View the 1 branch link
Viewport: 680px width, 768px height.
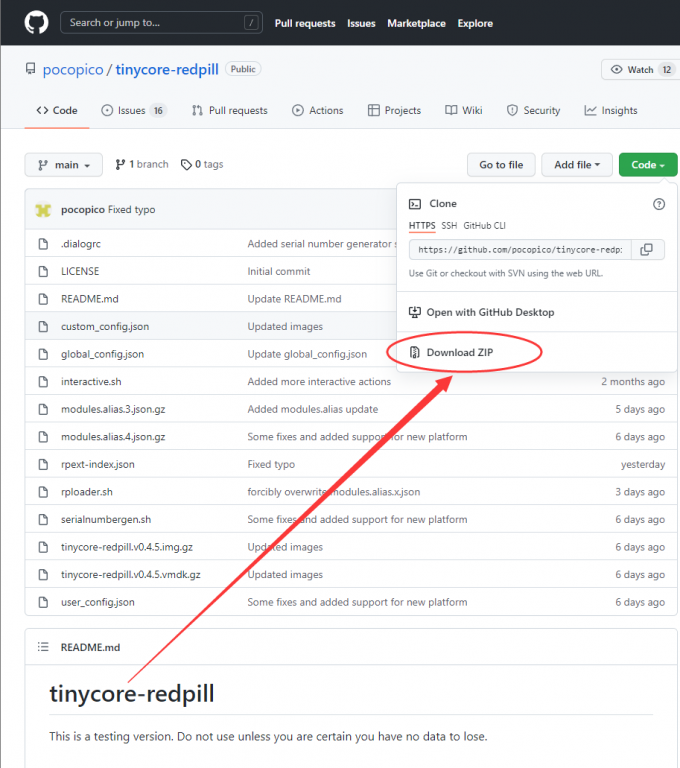pos(142,165)
